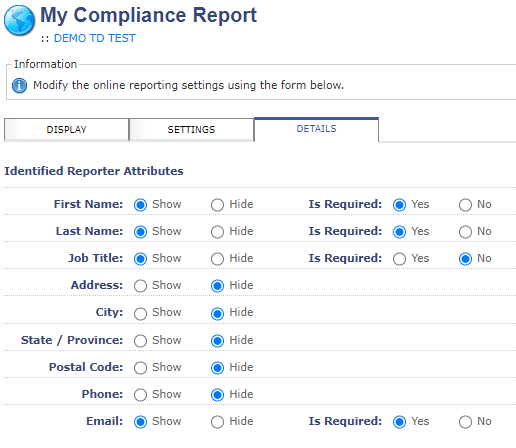516x448 pixels.
Task: Switch to the DISPLAY tab
Action: click(x=66, y=130)
